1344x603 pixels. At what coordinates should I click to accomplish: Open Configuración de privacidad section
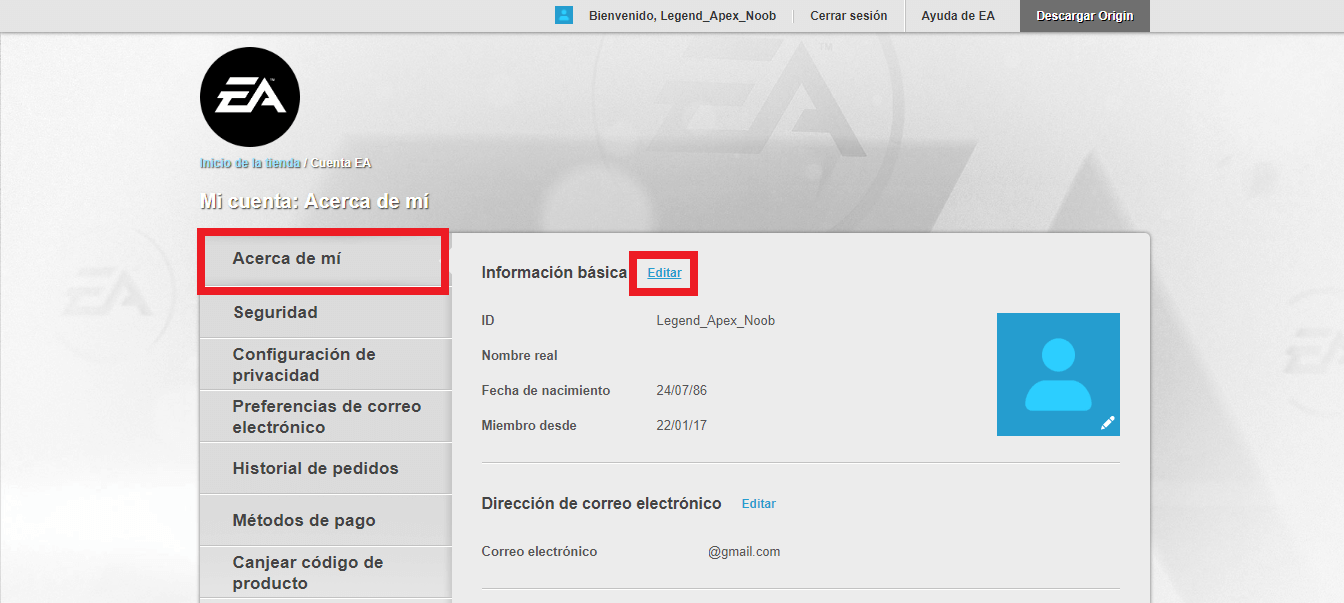[325, 365]
